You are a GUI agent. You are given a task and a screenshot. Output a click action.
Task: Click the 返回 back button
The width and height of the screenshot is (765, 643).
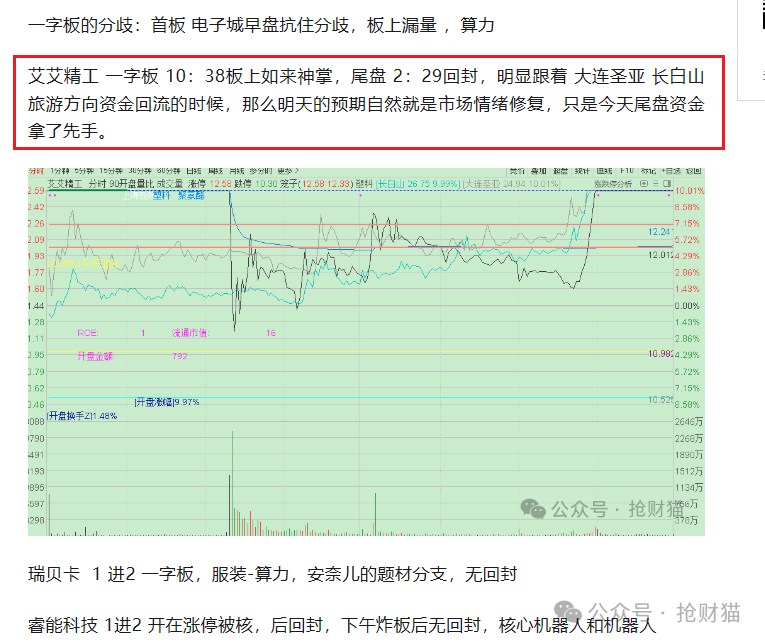tap(693, 171)
